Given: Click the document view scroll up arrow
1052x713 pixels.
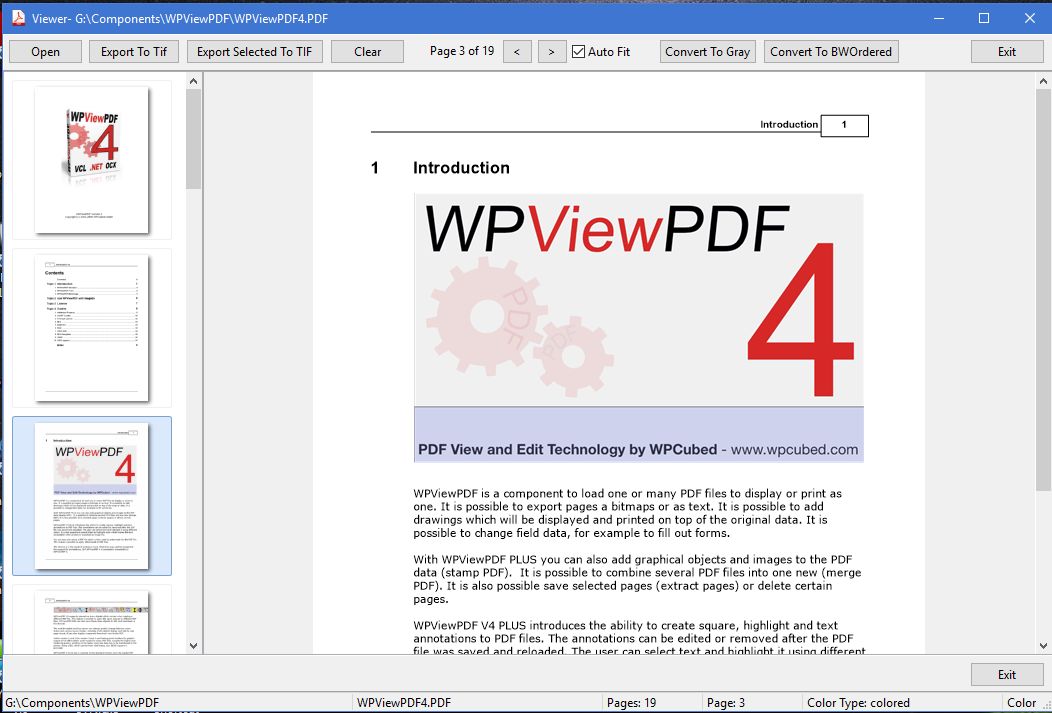Looking at the screenshot, I should pyautogui.click(x=1043, y=81).
